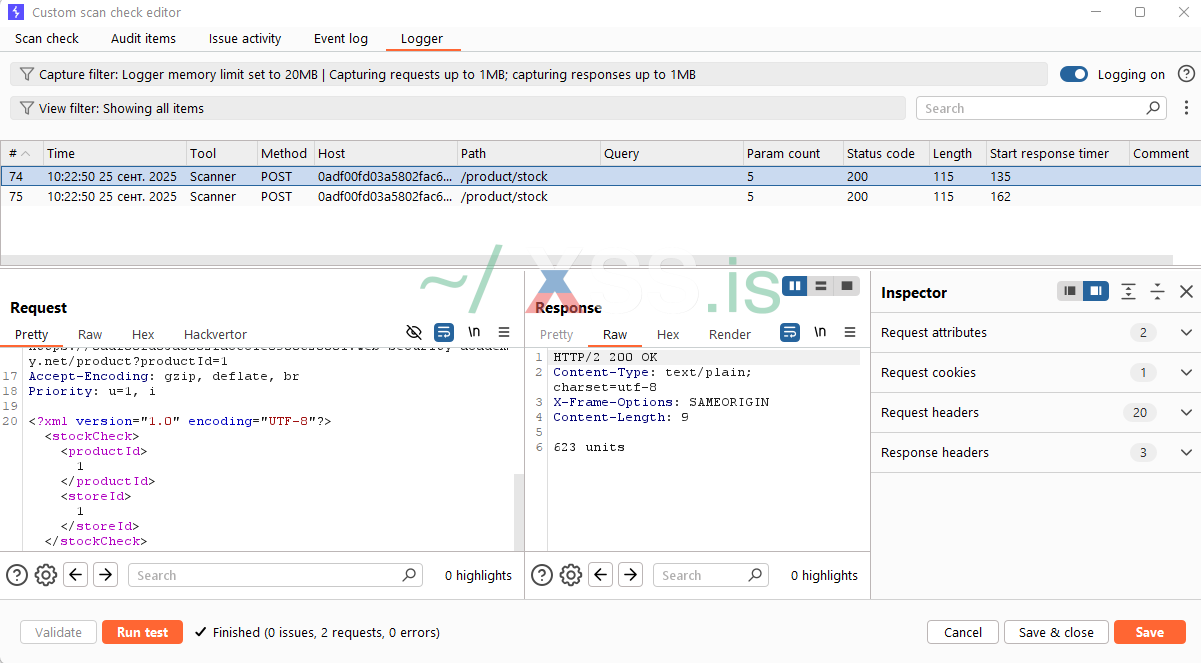Open the Hackvertor tab in Request
This screenshot has height=663, width=1201.
click(215, 335)
